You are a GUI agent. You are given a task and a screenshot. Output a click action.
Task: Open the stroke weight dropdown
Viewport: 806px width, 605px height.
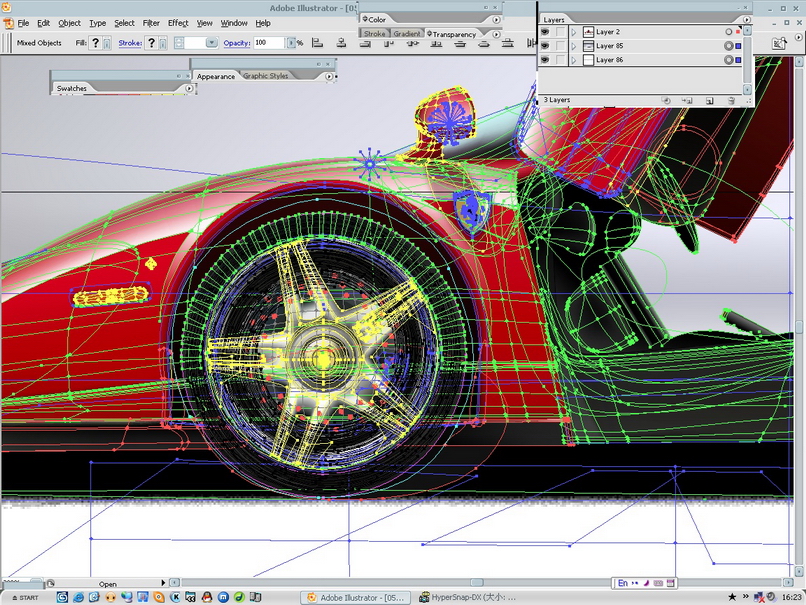(211, 43)
